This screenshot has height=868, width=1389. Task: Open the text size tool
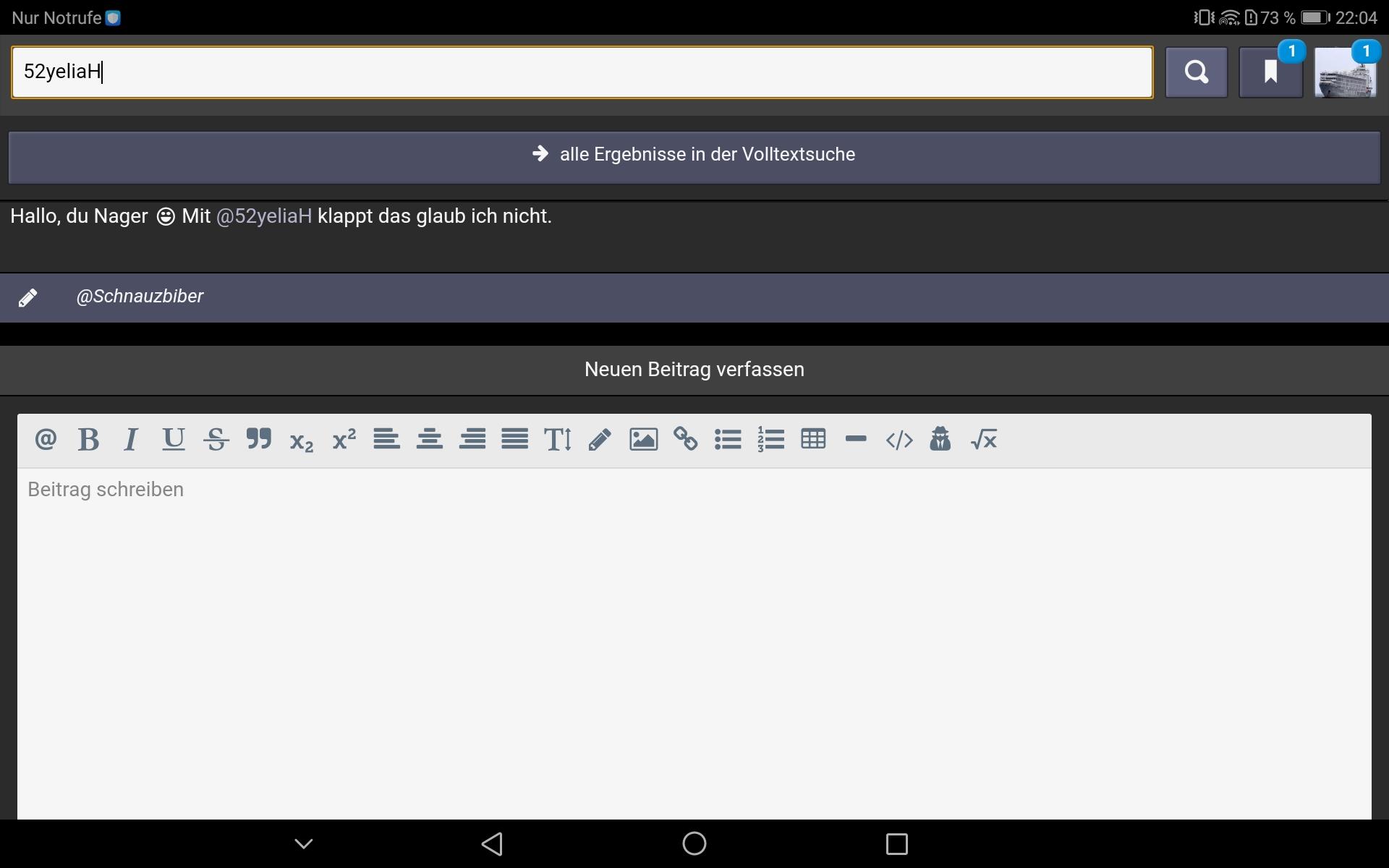pyautogui.click(x=558, y=439)
